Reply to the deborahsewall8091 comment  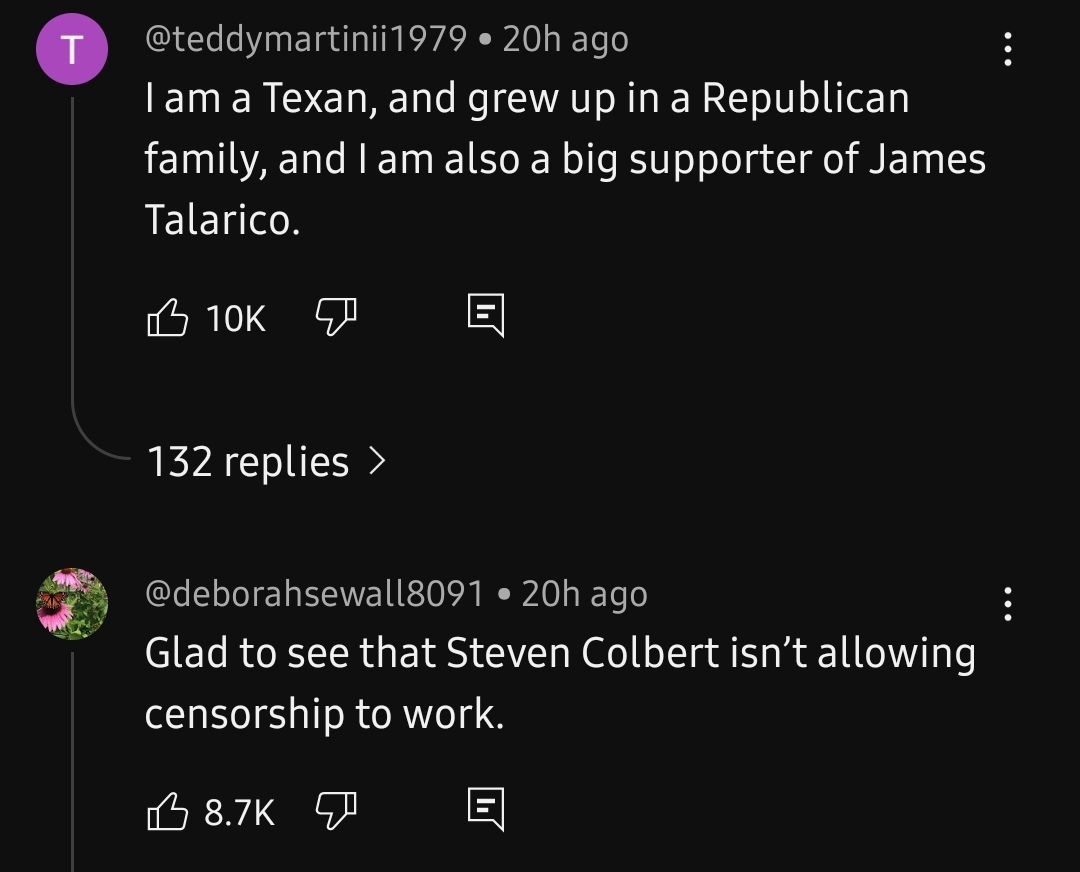487,811
